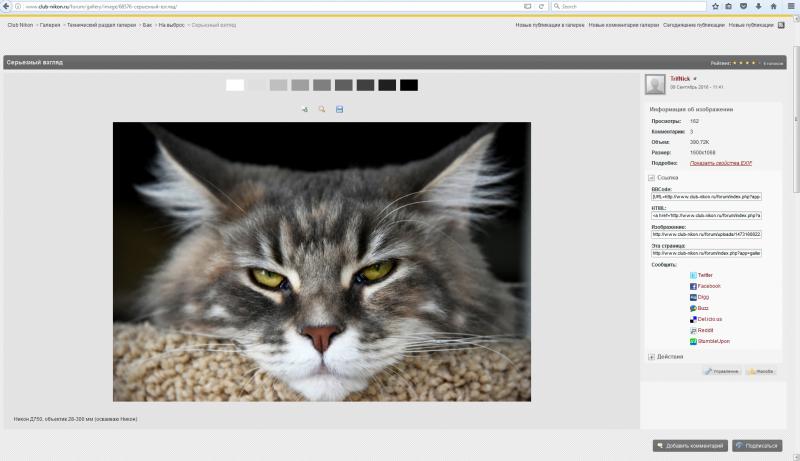Click the Эта страница URL field
The height and width of the screenshot is (461, 800).
(x=706, y=253)
